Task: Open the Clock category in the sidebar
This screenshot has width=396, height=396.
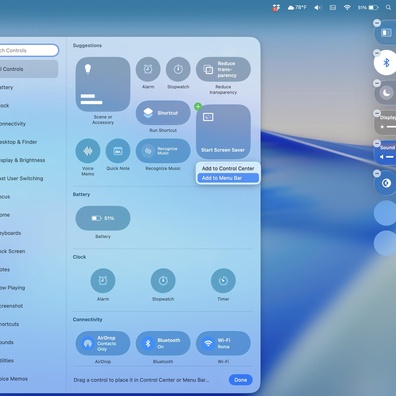Action: [28, 106]
